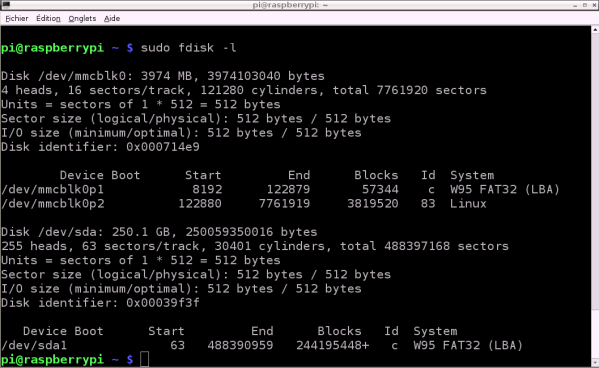Click 'Disk identifier: 0x00039f3f' line
Screen dimensions: 599x368
(100, 303)
